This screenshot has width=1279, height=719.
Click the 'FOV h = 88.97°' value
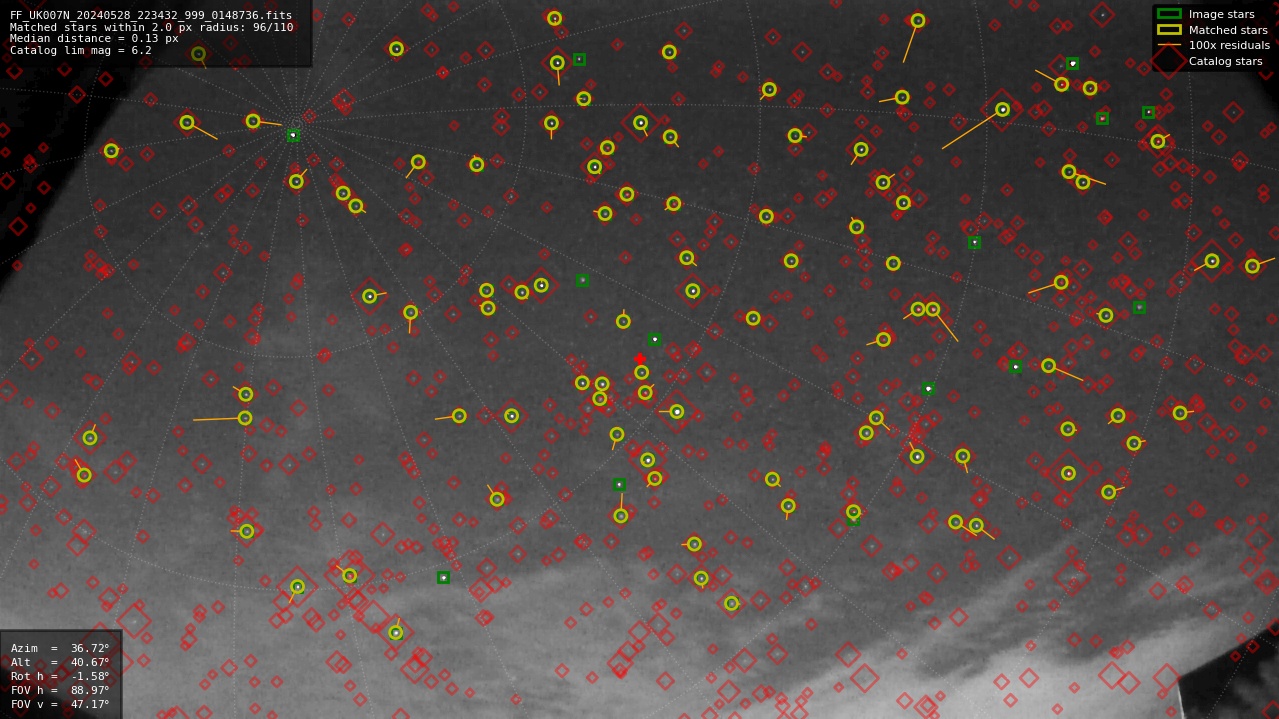pos(60,690)
